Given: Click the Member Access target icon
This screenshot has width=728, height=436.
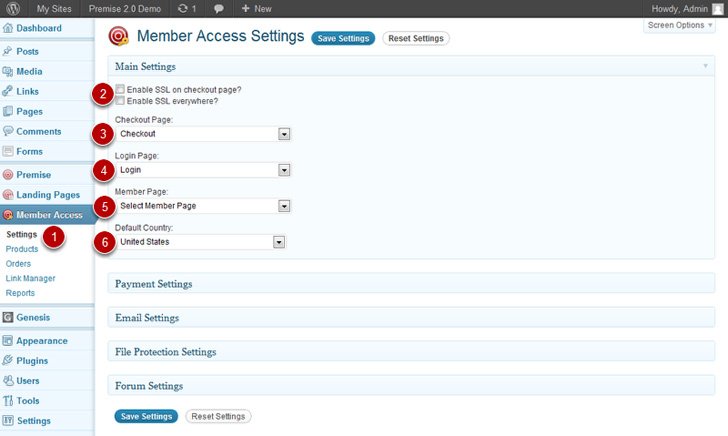Looking at the screenshot, I should tap(8, 215).
